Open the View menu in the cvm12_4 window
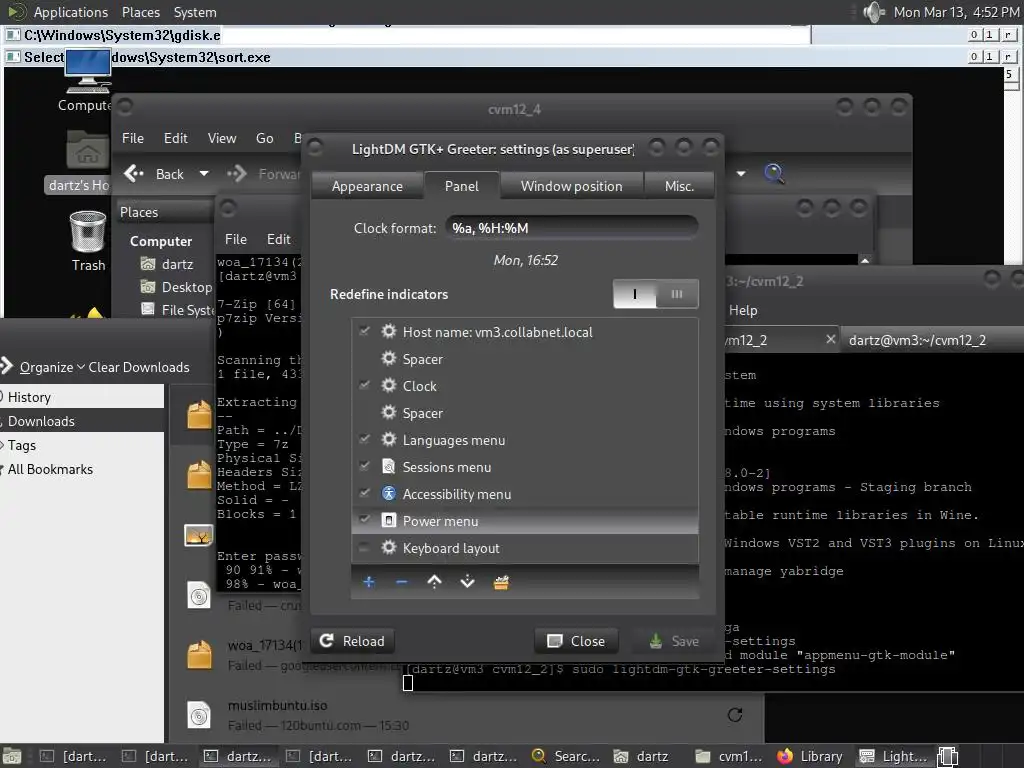Viewport: 1024px width, 768px height. click(222, 138)
